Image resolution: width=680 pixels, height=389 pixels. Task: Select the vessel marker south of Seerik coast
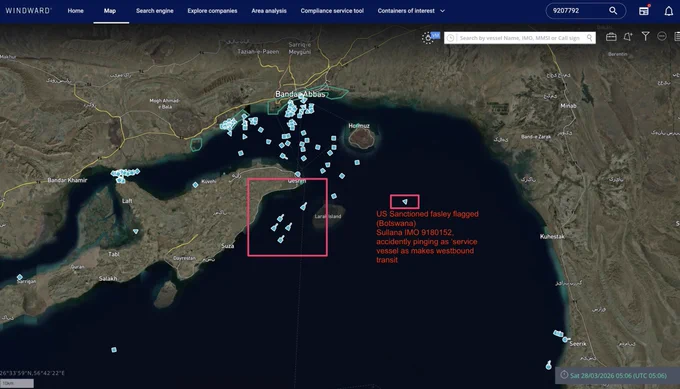[549, 365]
